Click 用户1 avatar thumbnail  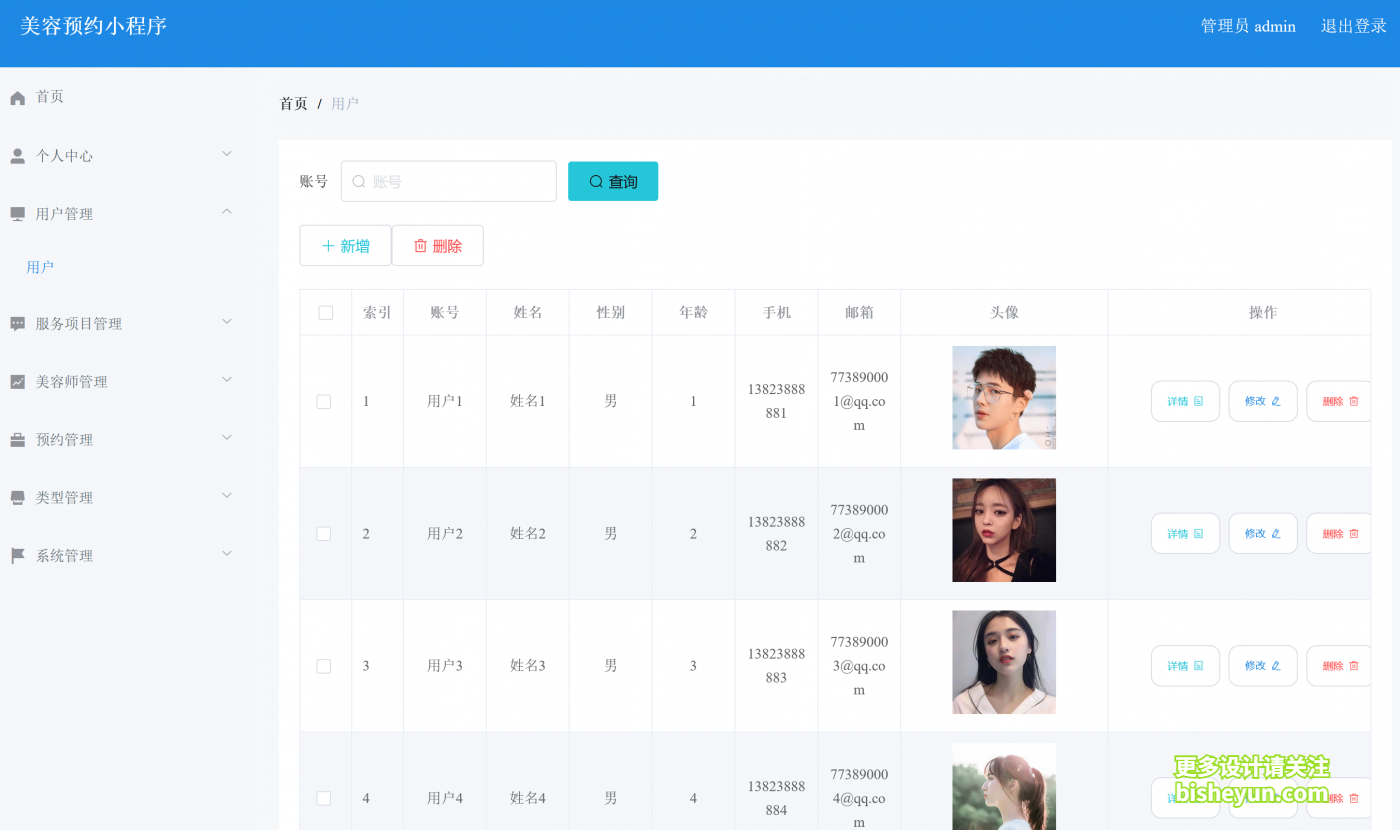(x=1004, y=398)
